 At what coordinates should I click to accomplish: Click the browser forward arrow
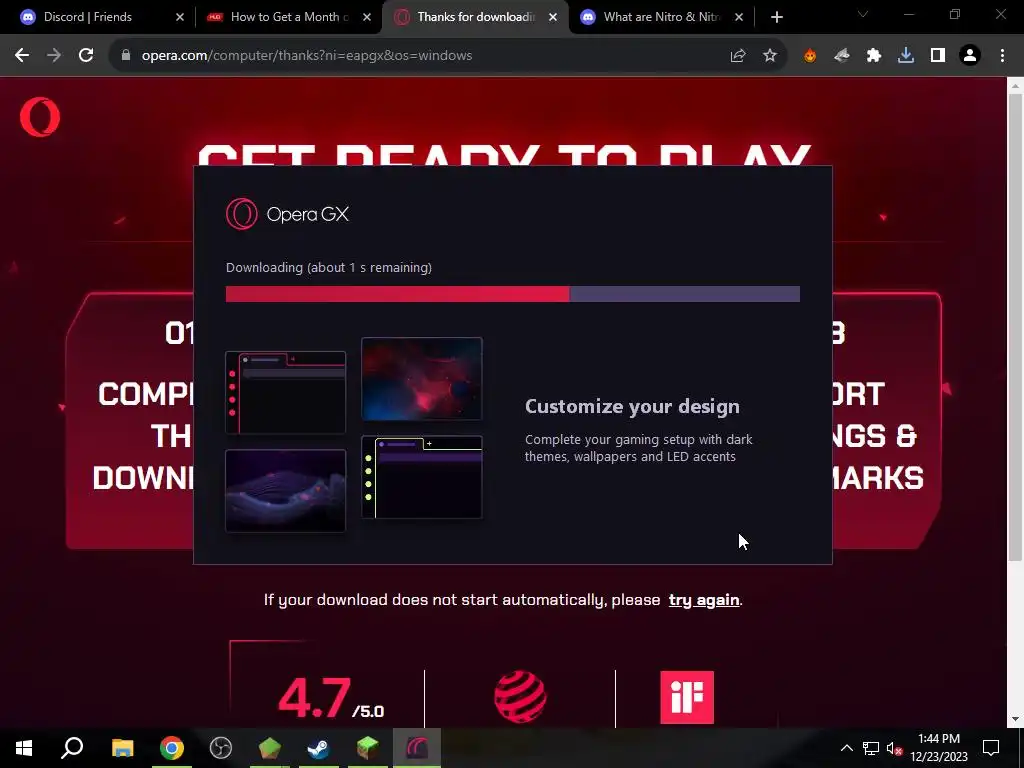click(x=54, y=56)
